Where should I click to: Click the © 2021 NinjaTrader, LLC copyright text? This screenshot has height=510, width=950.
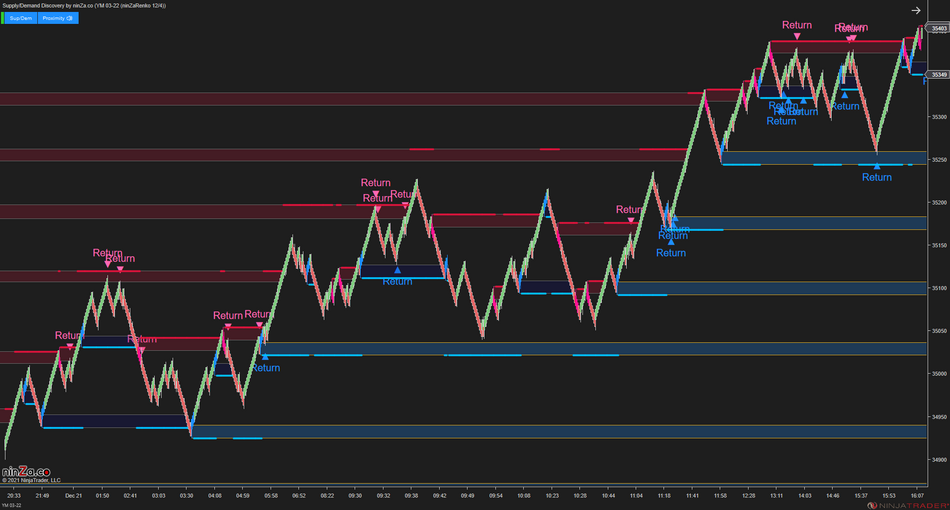coord(32,480)
